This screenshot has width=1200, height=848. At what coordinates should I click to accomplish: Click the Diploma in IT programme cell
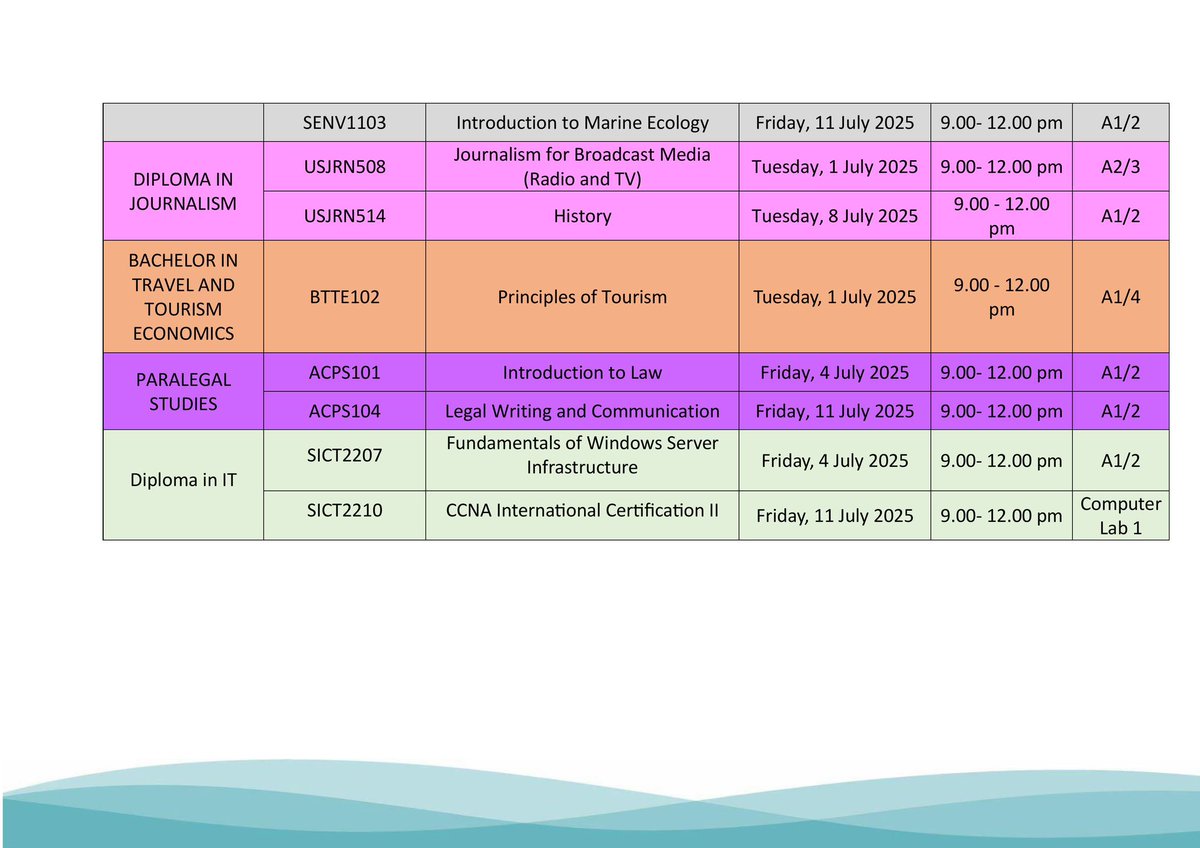(x=184, y=485)
